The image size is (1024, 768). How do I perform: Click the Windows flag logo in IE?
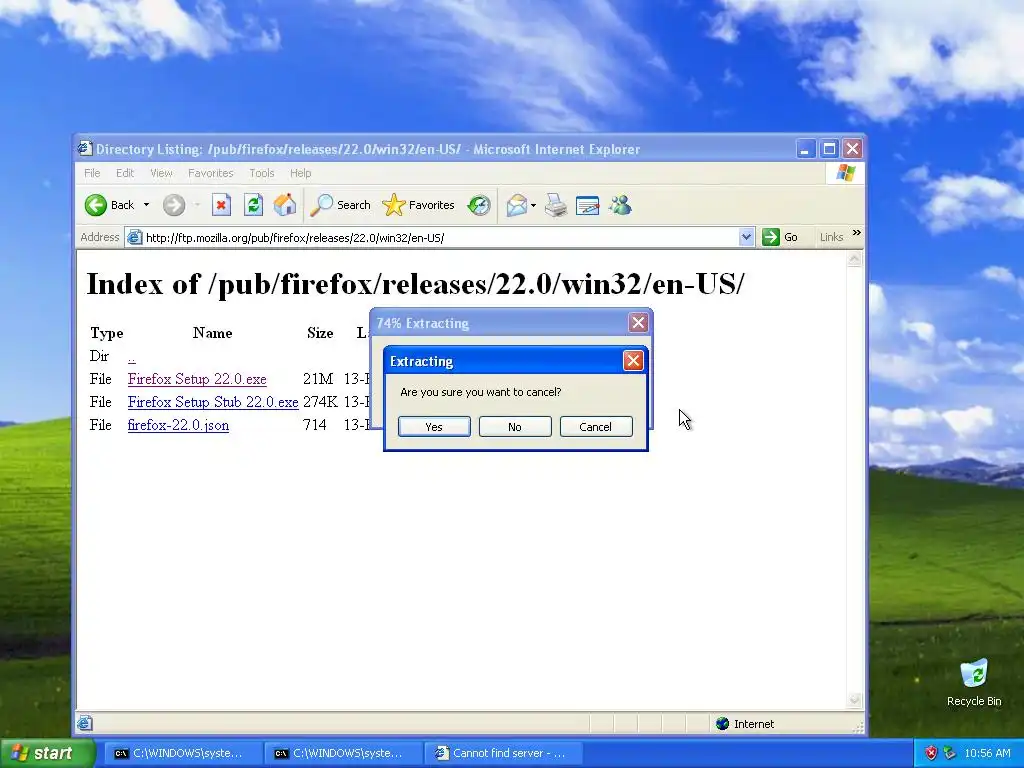click(845, 173)
